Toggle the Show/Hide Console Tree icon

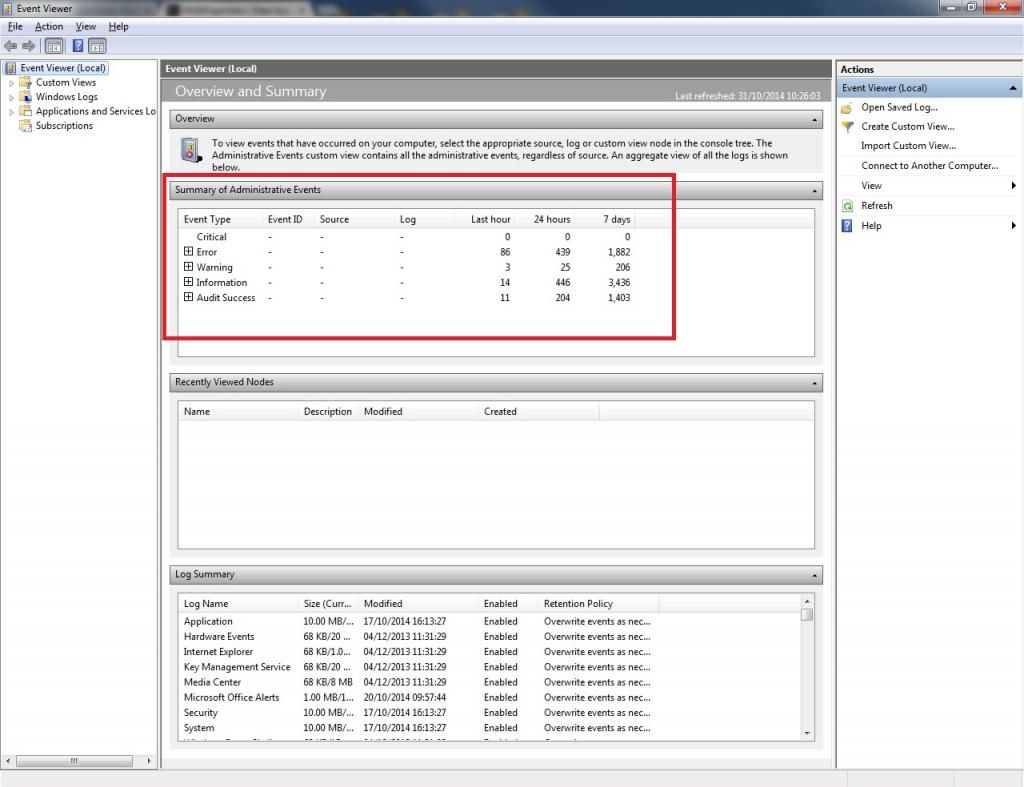point(54,46)
